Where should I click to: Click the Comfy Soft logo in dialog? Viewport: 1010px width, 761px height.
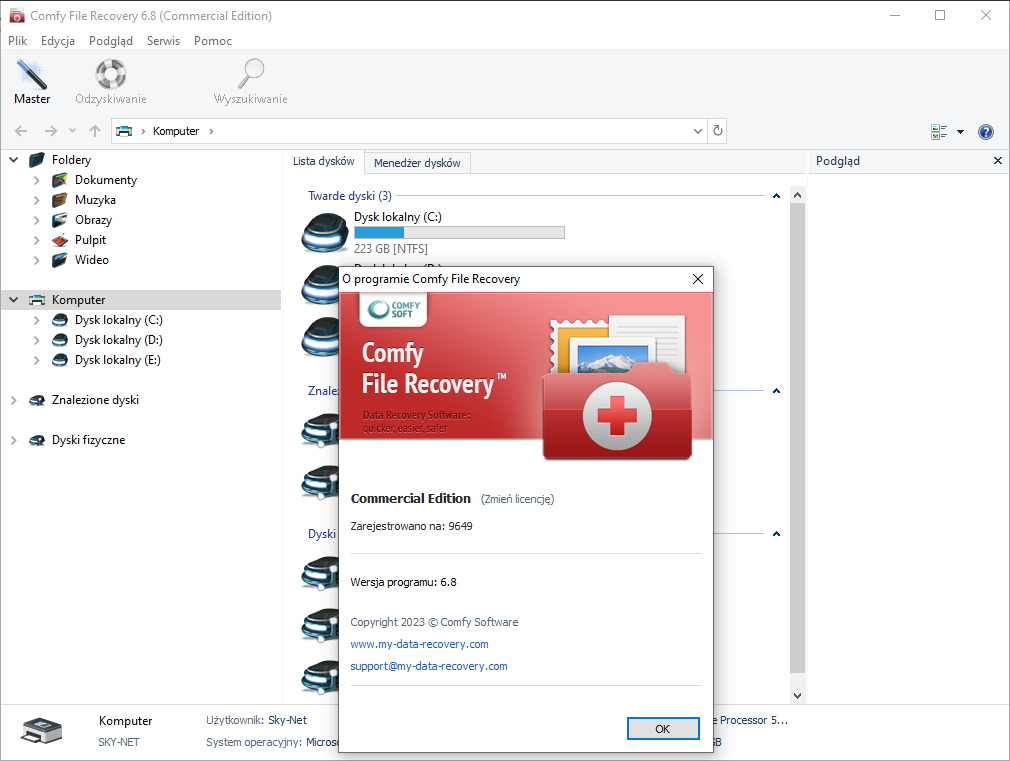pyautogui.click(x=394, y=309)
